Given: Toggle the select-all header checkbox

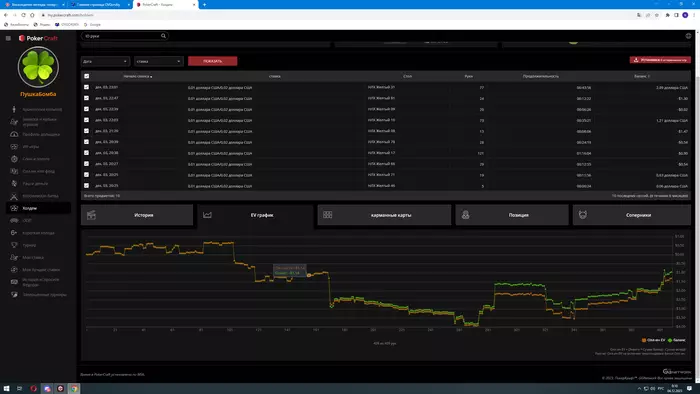Looking at the screenshot, I should click(87, 76).
